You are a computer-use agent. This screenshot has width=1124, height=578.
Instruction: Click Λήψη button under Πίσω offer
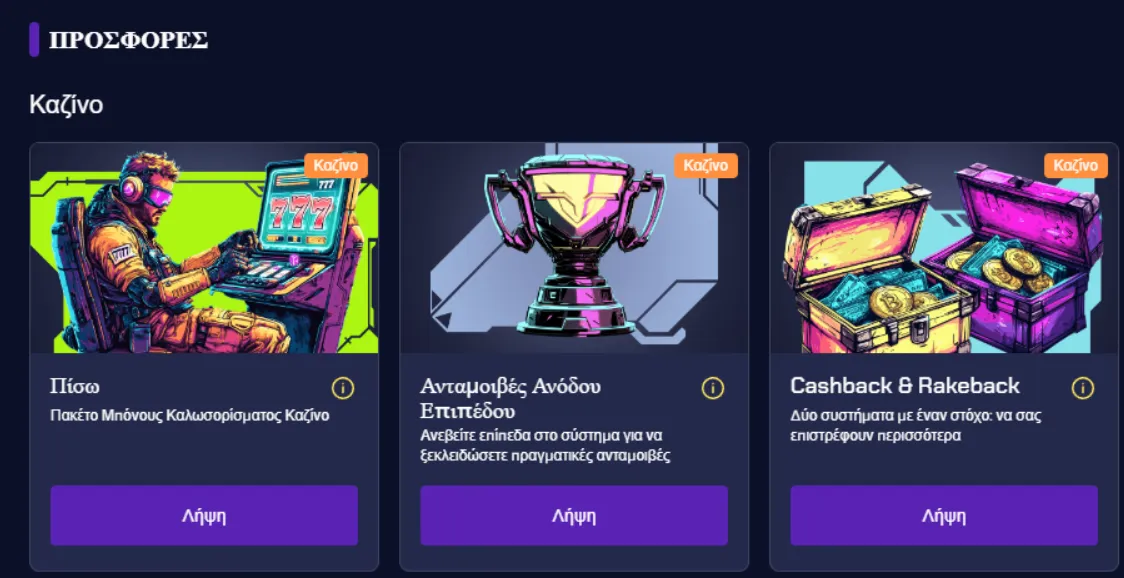204,516
